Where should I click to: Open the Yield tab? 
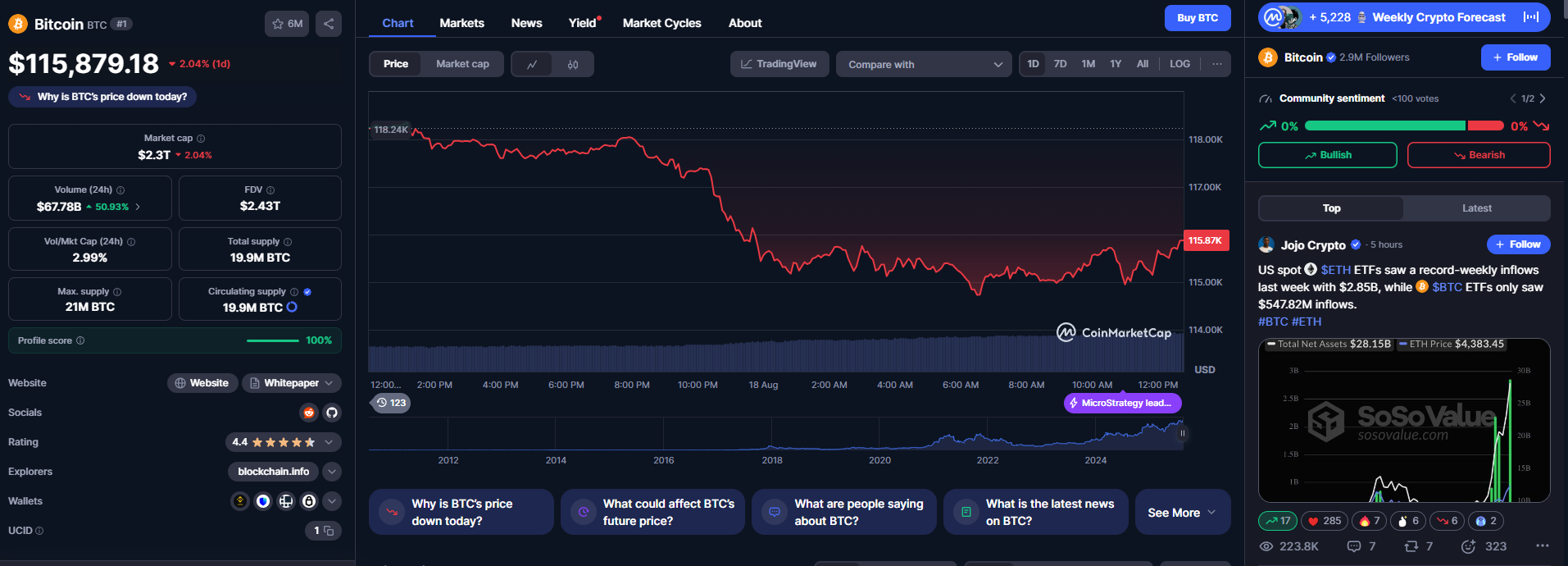tap(584, 23)
